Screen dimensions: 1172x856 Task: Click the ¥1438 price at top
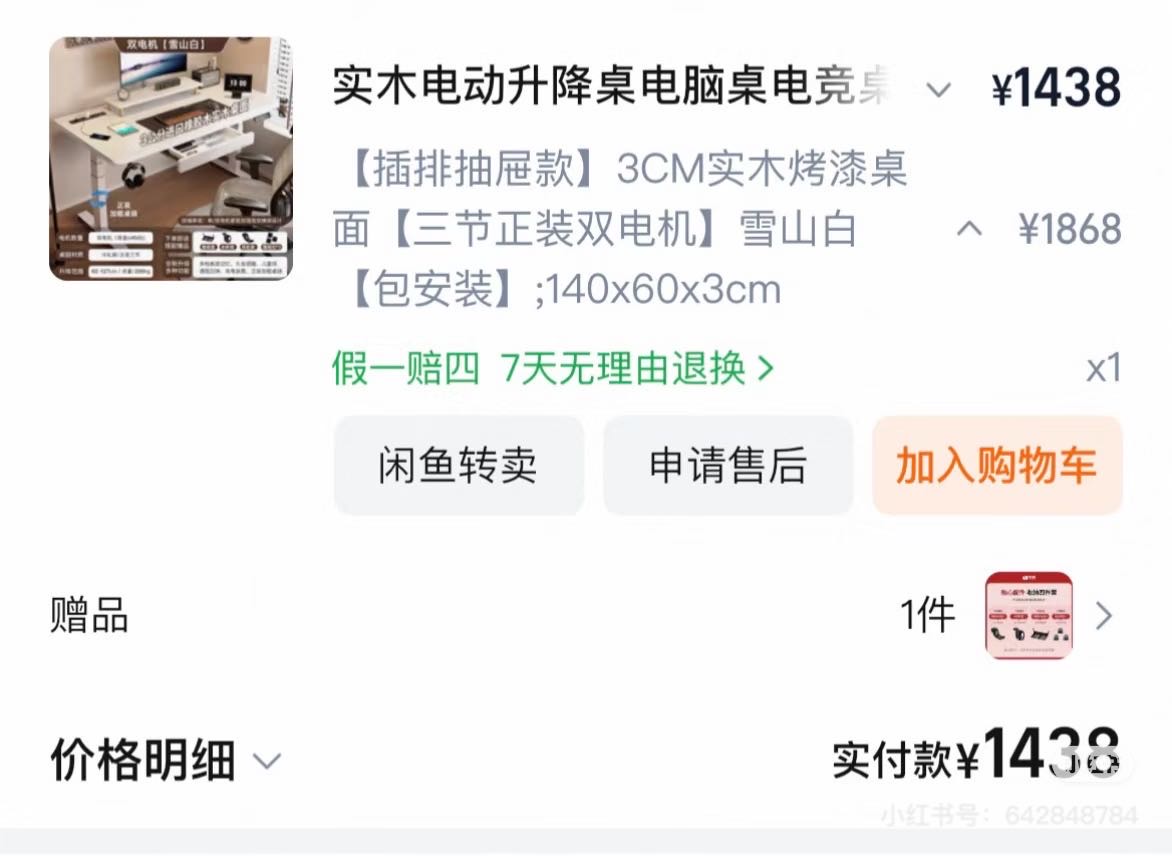1056,87
